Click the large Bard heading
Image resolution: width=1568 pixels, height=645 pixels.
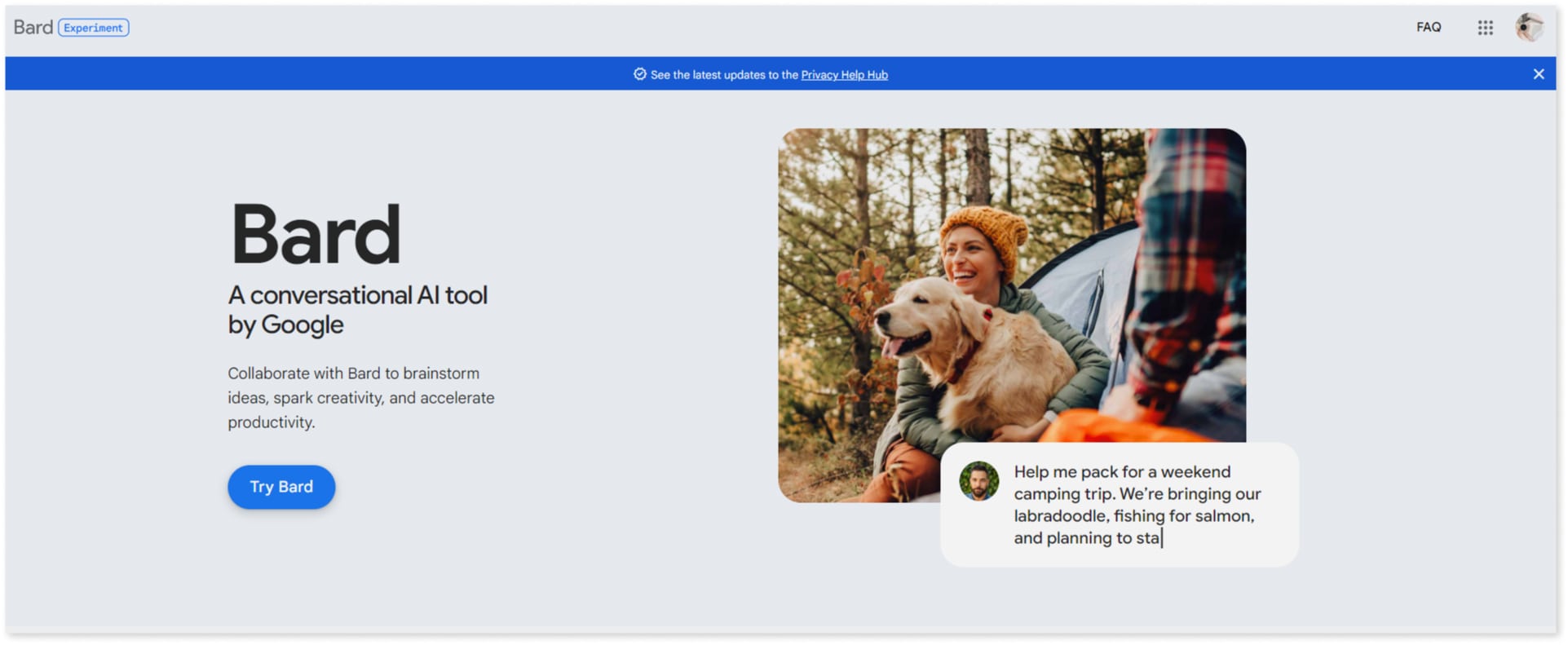tap(316, 235)
